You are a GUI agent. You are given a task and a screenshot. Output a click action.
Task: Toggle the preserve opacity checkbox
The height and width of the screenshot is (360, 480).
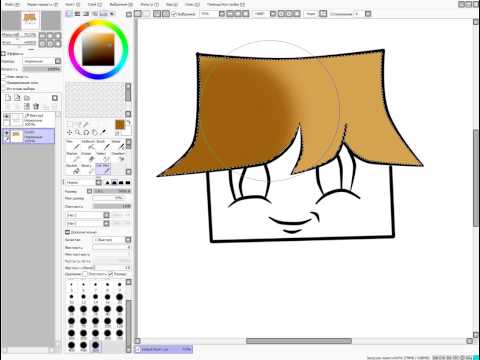(4, 76)
